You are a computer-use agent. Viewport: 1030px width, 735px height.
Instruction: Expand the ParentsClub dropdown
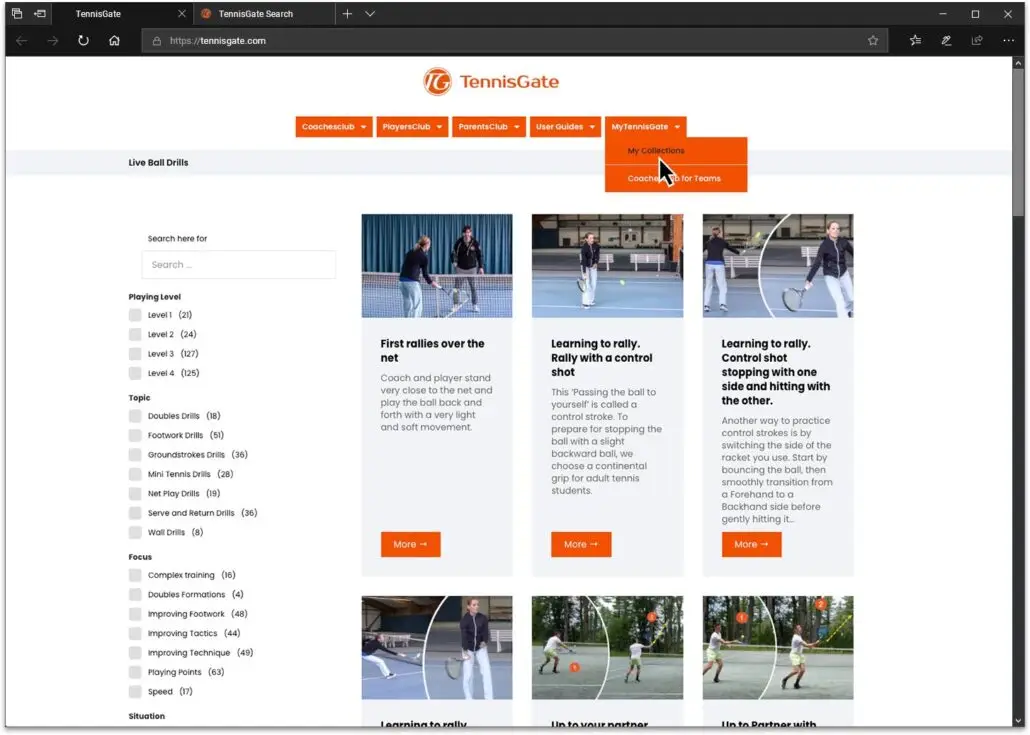tap(489, 127)
